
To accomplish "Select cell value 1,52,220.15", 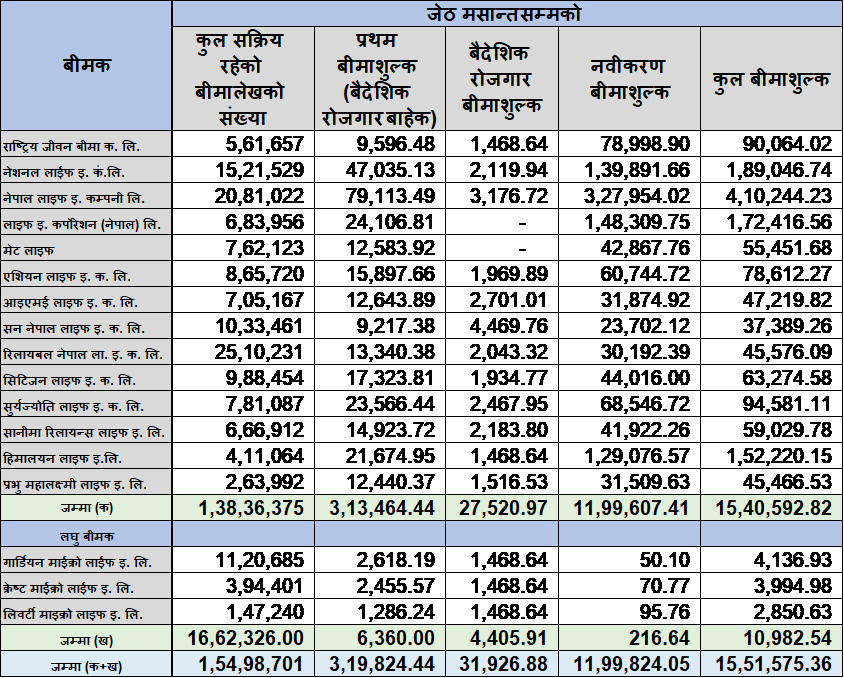I will (779, 456).
